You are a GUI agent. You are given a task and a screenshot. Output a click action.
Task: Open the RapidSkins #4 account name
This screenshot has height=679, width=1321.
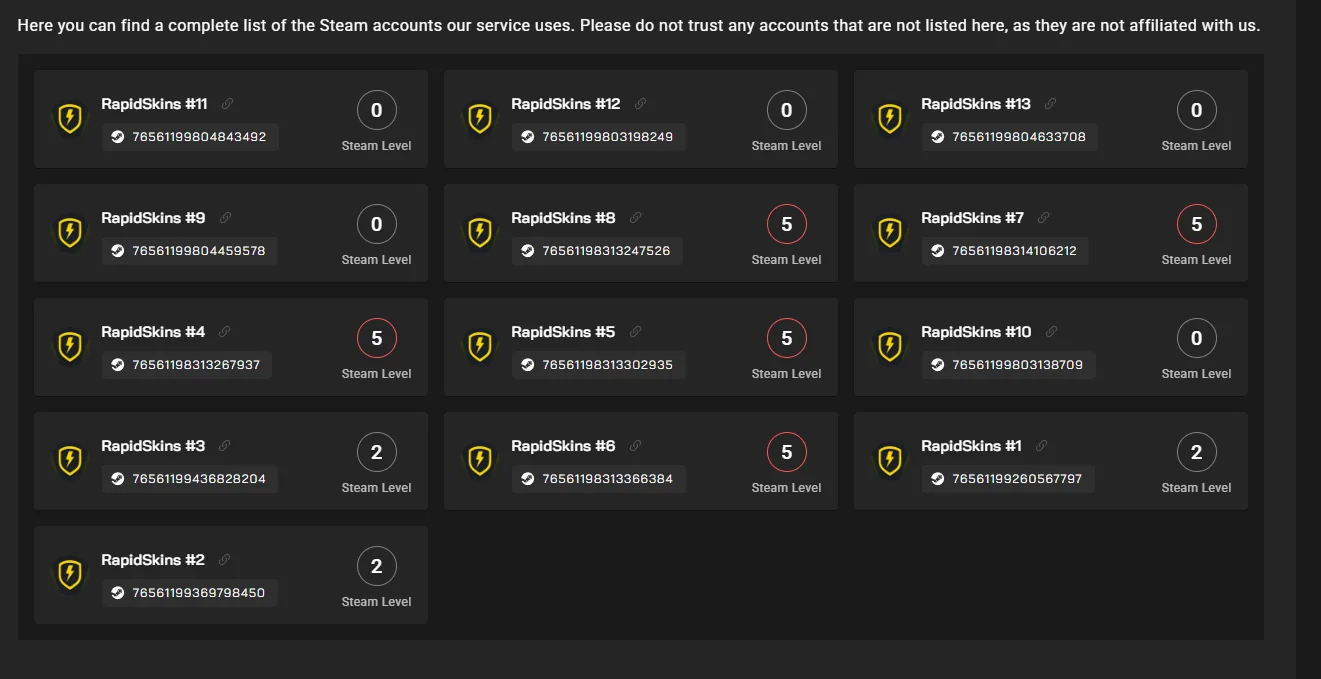tap(153, 332)
